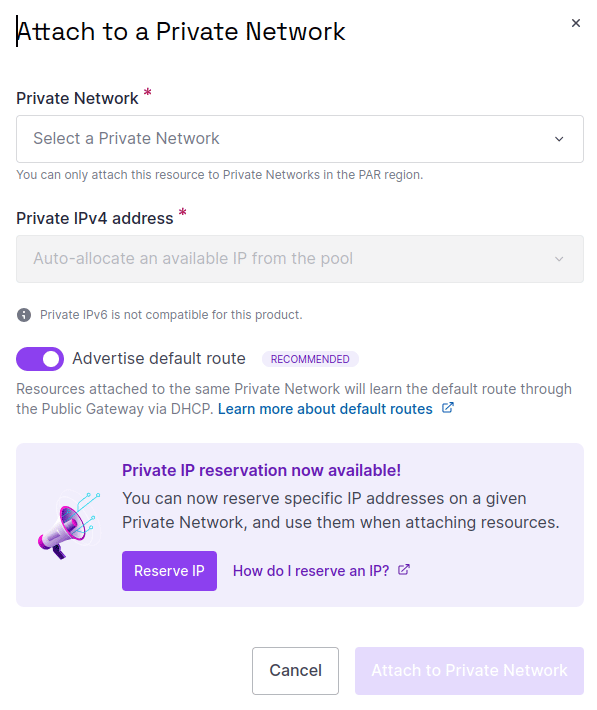Viewport: 597px width, 710px height.
Task: Open How do I reserve an IP? link
Action: (x=311, y=571)
